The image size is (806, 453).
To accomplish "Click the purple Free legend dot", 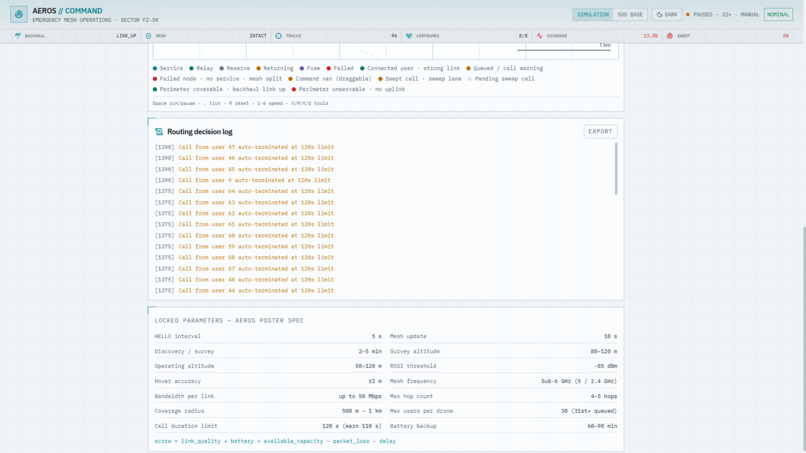I will pos(302,68).
